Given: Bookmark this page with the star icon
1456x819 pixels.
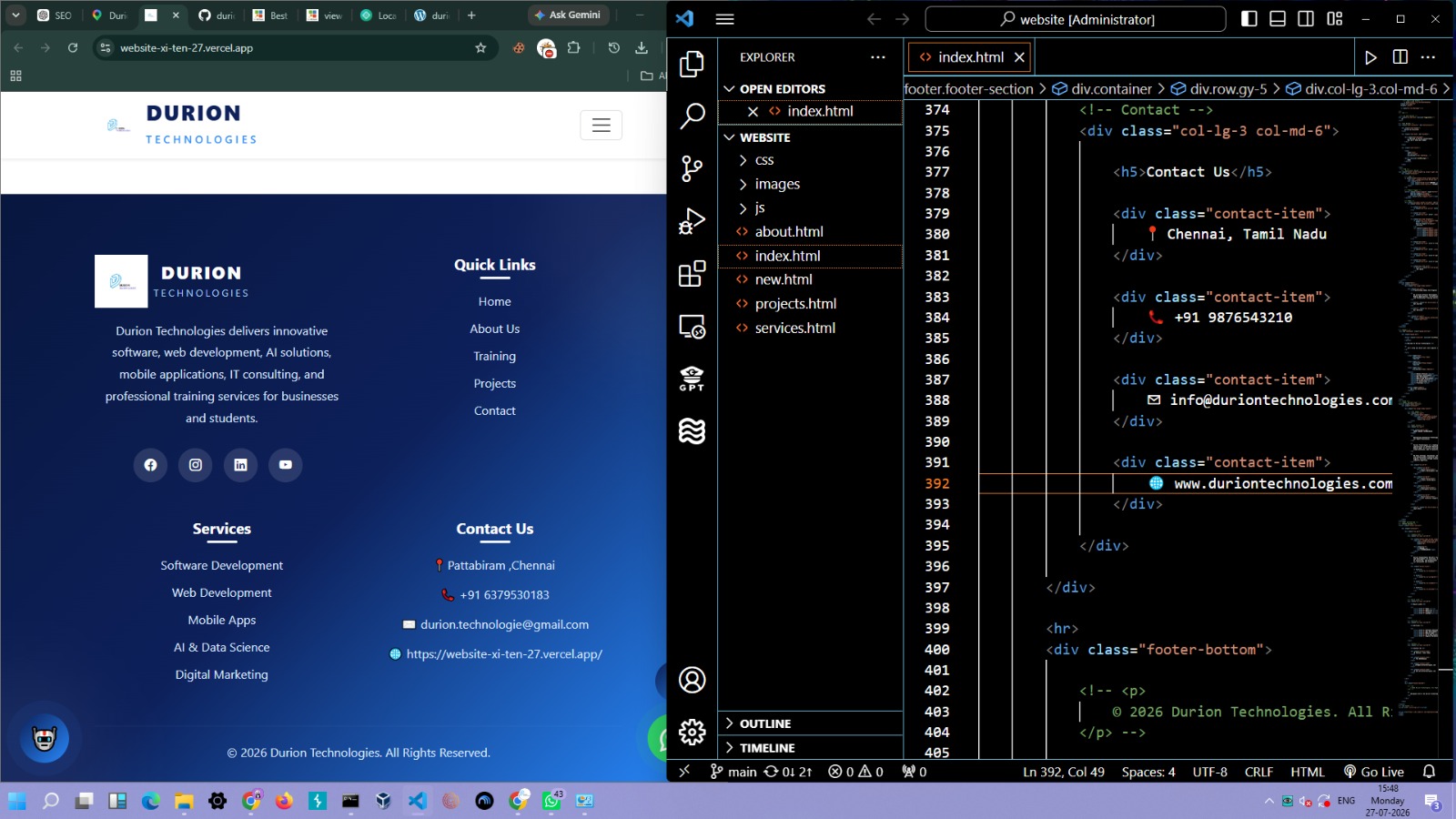Looking at the screenshot, I should pyautogui.click(x=480, y=48).
